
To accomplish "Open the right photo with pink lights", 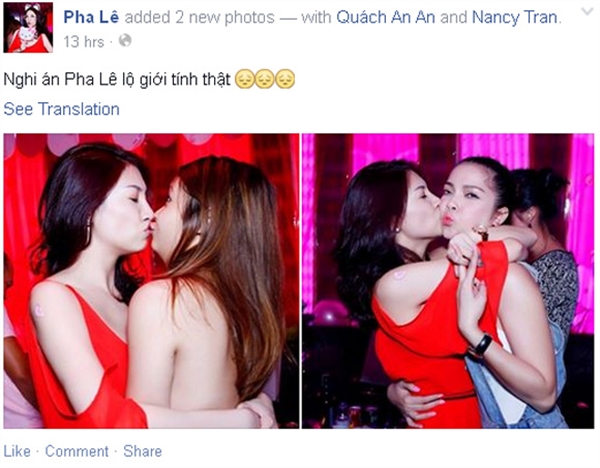I will pos(448,280).
